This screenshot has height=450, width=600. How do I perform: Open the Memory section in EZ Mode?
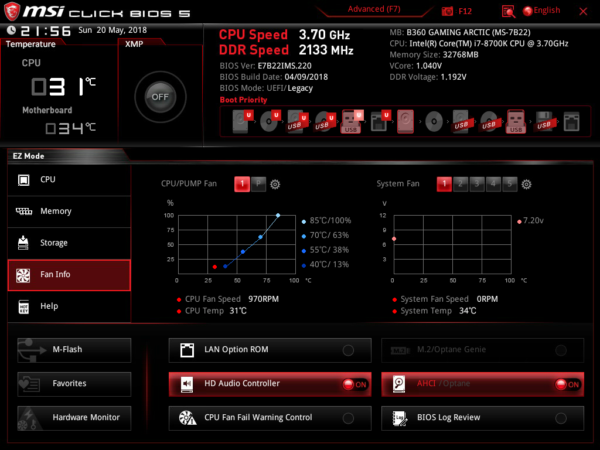(x=69, y=212)
